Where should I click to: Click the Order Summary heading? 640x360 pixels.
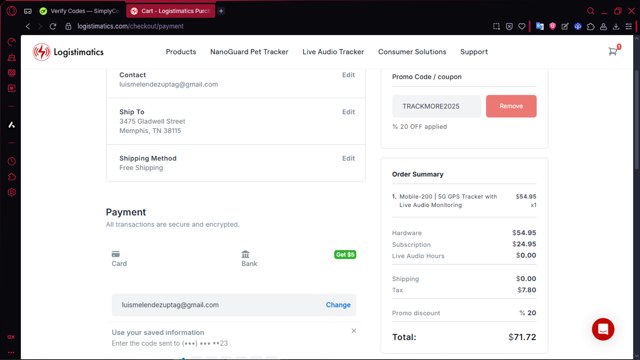click(x=418, y=174)
